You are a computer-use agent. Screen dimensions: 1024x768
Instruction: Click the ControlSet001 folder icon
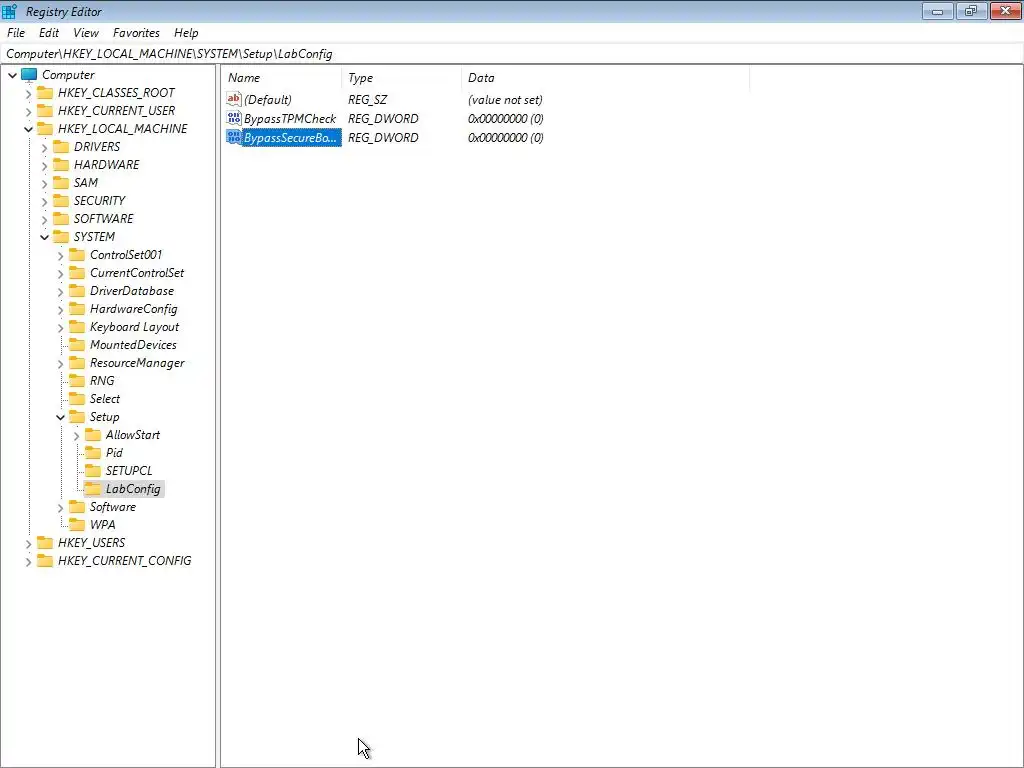click(77, 255)
